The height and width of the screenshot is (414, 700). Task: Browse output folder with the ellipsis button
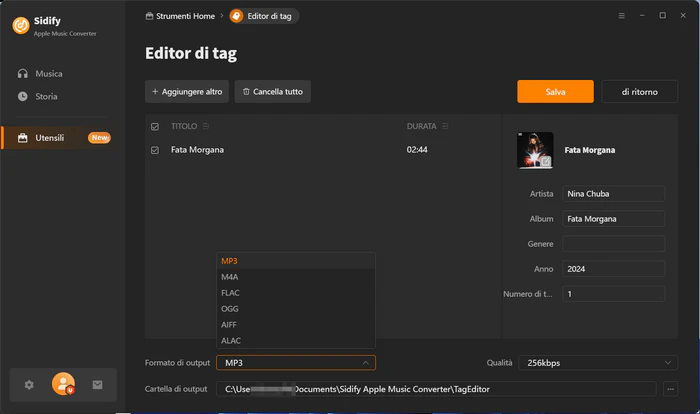click(x=670, y=389)
